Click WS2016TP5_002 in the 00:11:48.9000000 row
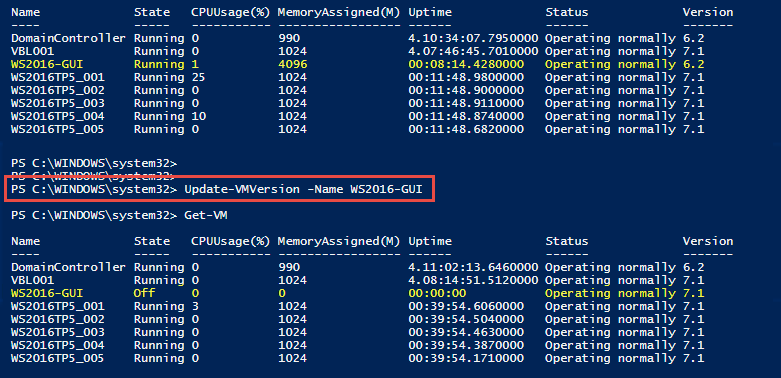781x378 pixels. click(x=58, y=90)
